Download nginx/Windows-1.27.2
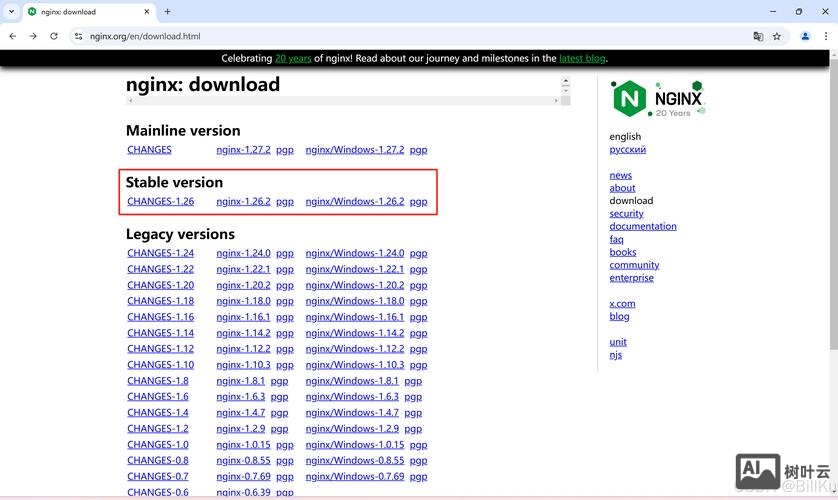 point(355,150)
